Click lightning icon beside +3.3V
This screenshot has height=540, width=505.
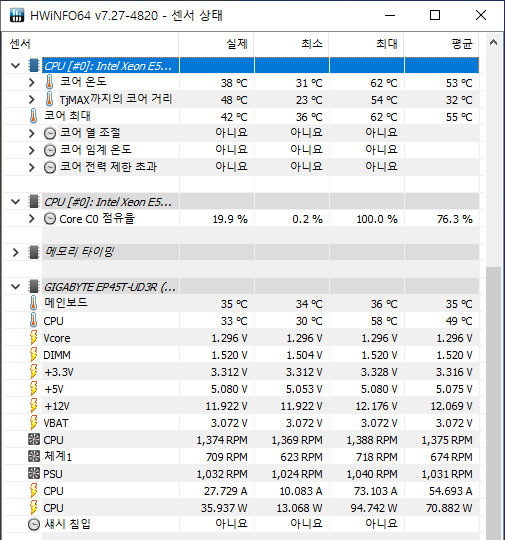tap(33, 372)
